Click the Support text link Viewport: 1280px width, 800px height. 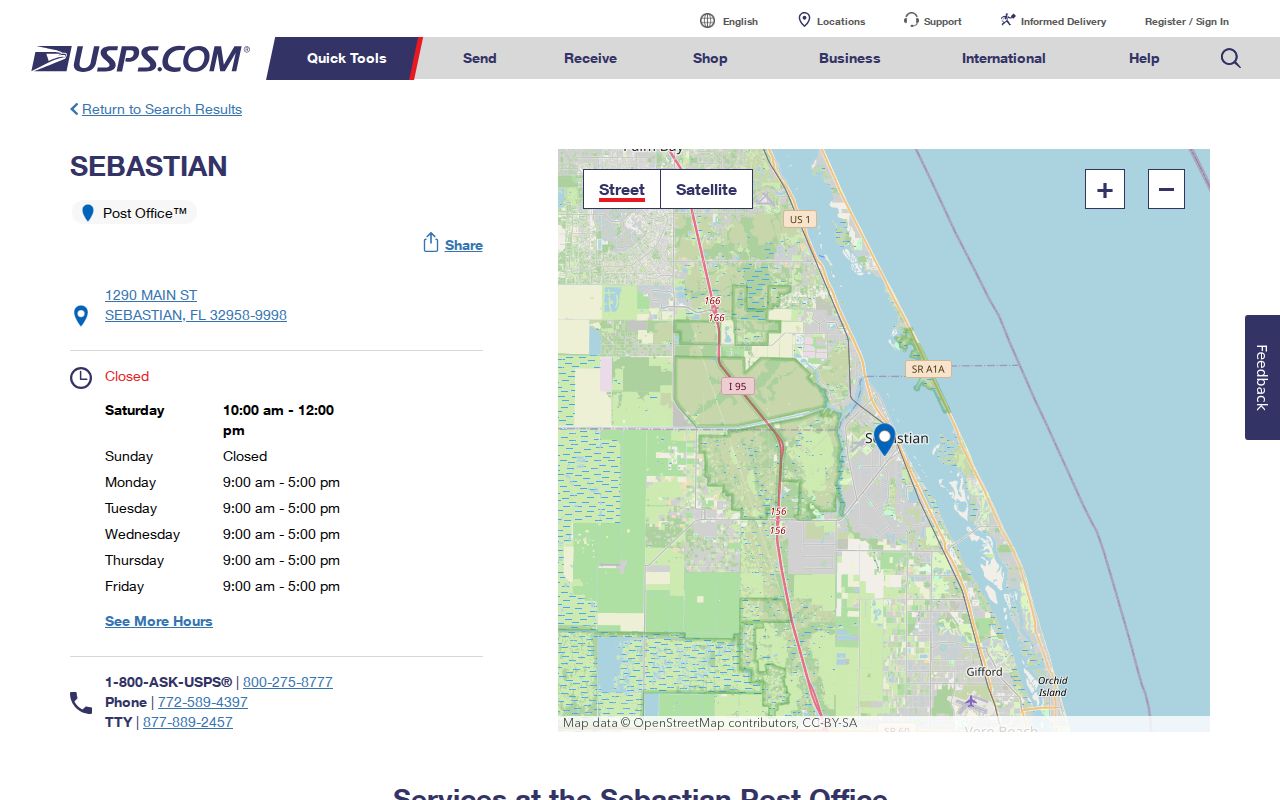coord(943,21)
